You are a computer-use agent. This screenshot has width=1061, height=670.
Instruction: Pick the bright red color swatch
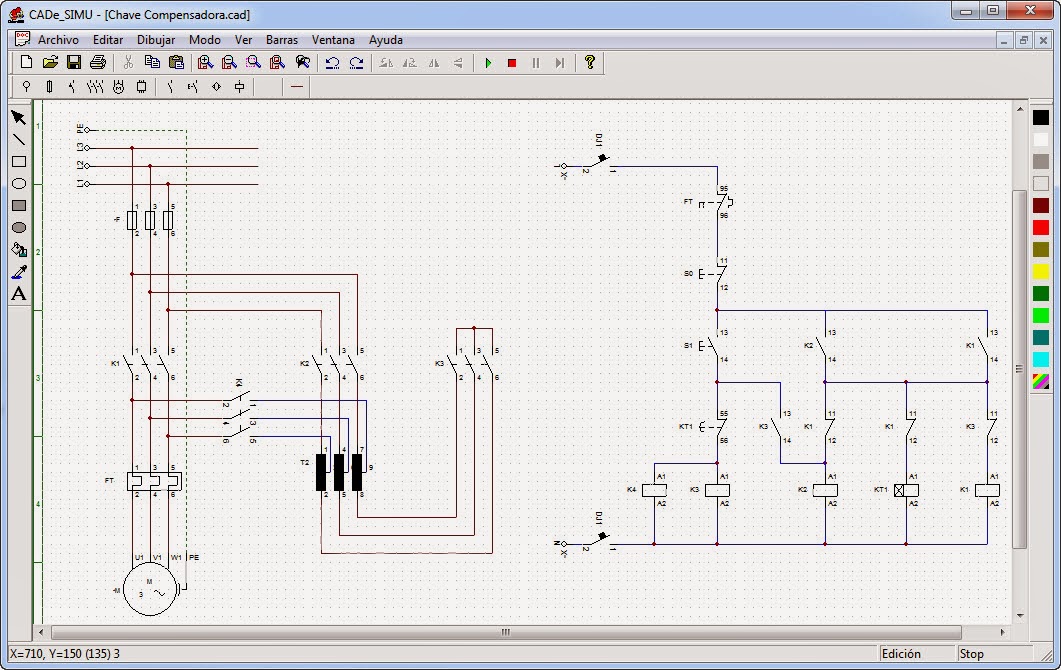(x=1041, y=227)
